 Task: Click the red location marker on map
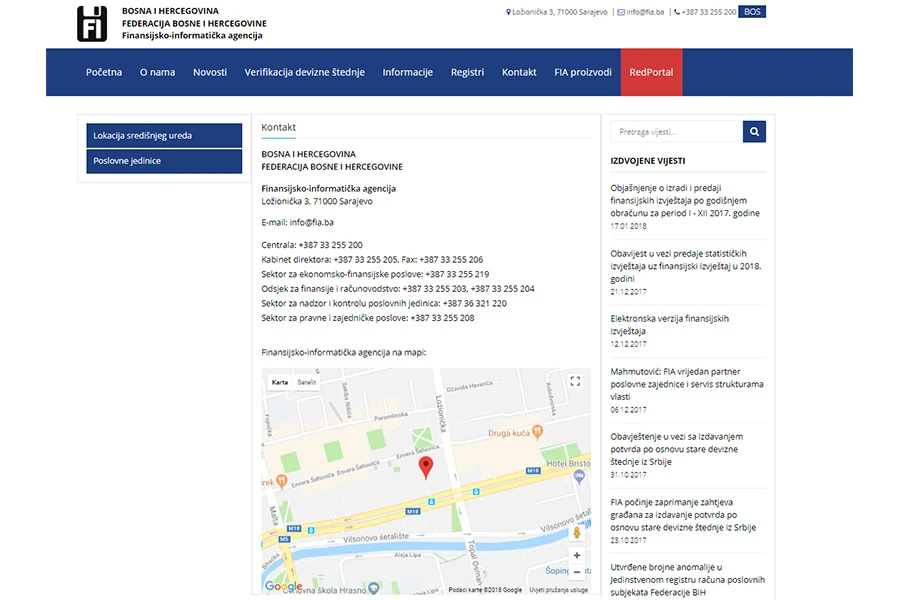[425, 467]
